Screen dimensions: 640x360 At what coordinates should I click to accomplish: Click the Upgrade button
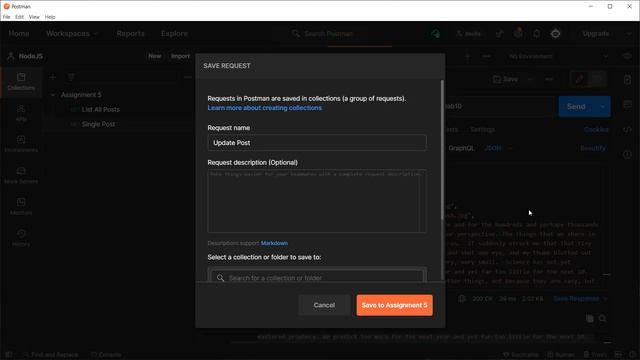click(x=596, y=33)
